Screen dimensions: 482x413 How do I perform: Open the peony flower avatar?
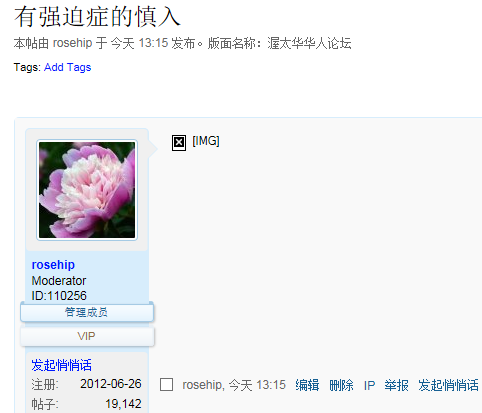point(87,190)
